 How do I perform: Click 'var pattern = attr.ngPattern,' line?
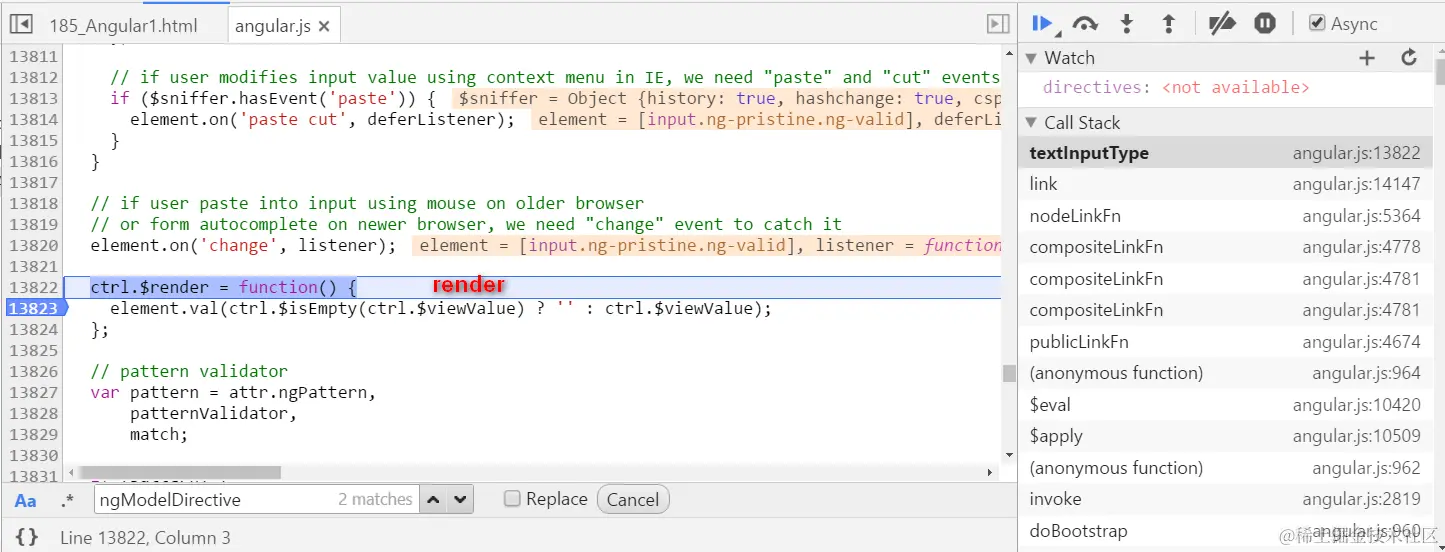pos(233,392)
